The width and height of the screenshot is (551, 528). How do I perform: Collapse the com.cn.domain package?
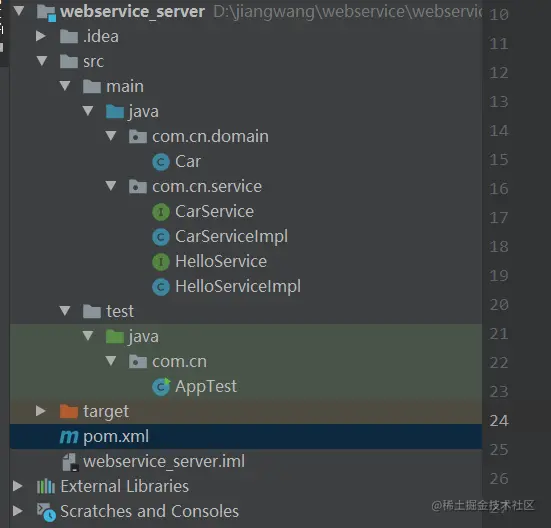pos(111,136)
